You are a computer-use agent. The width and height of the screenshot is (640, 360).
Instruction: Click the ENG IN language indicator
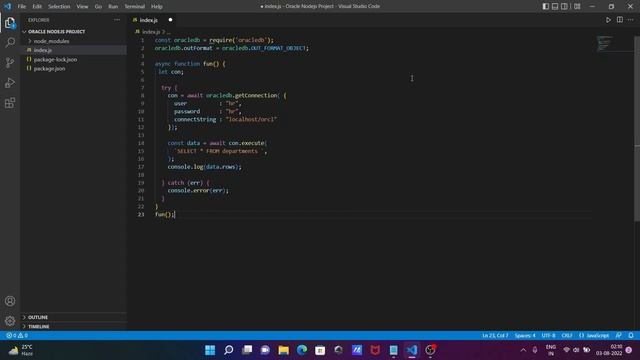point(551,350)
